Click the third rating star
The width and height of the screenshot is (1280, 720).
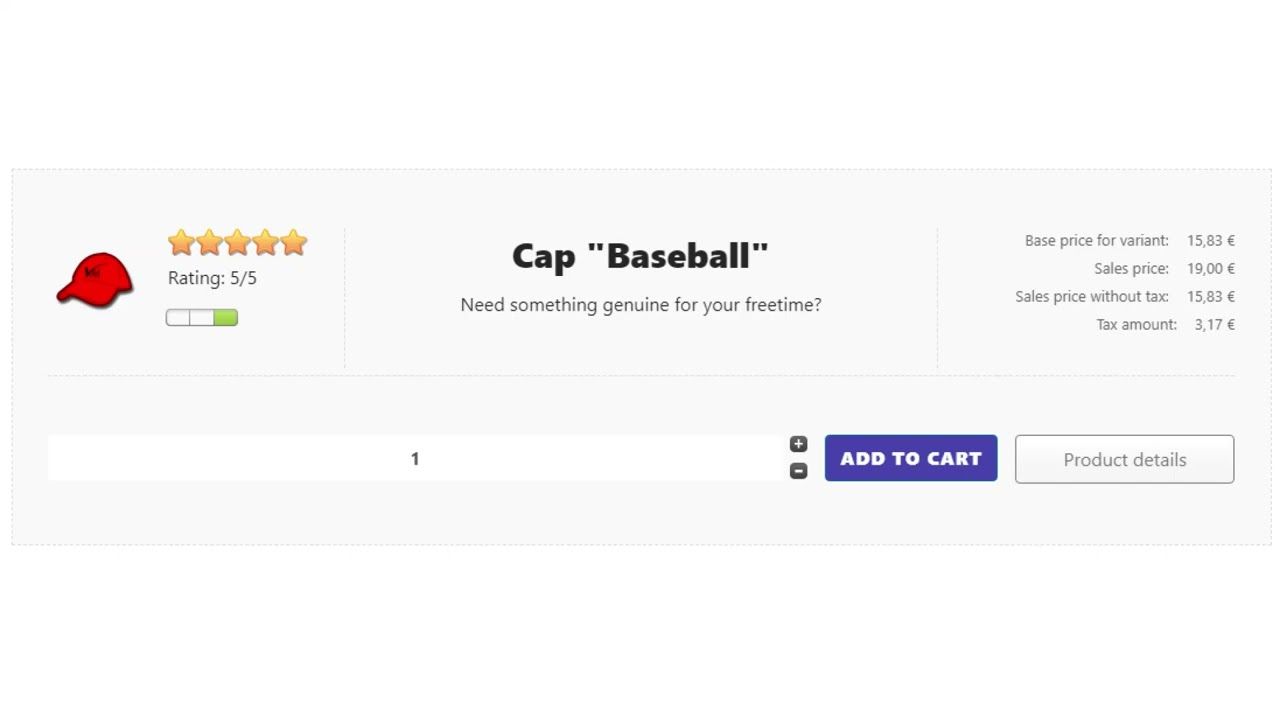click(237, 243)
